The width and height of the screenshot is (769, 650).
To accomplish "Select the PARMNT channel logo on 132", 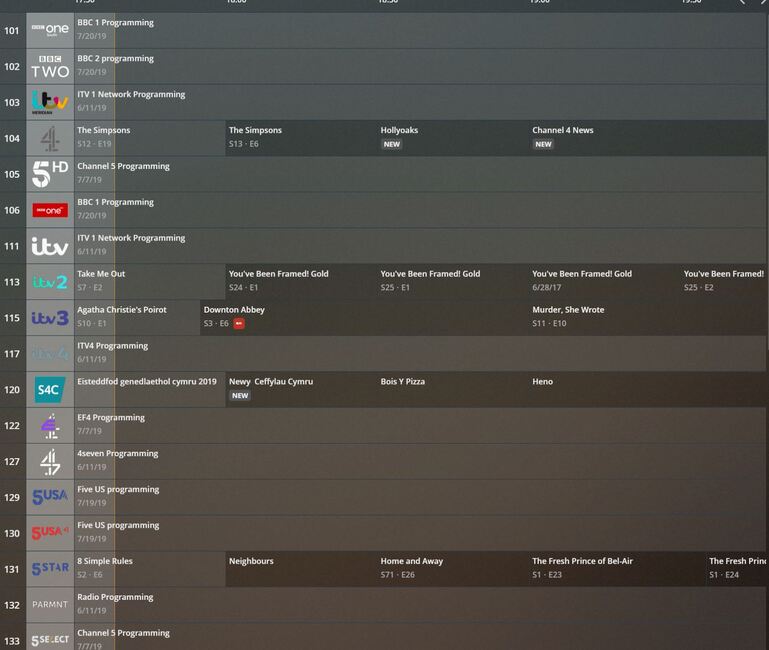I will (x=50, y=605).
